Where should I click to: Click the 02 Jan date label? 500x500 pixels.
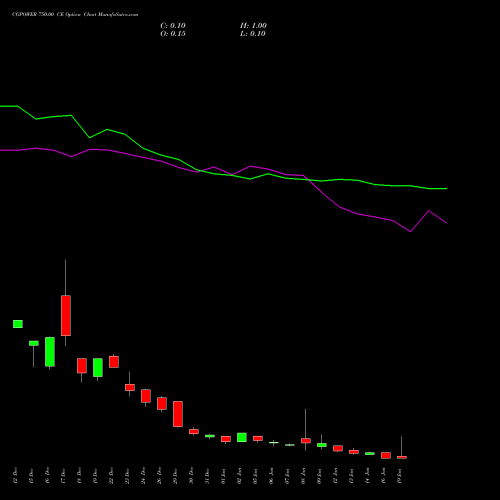pyautogui.click(x=239, y=476)
